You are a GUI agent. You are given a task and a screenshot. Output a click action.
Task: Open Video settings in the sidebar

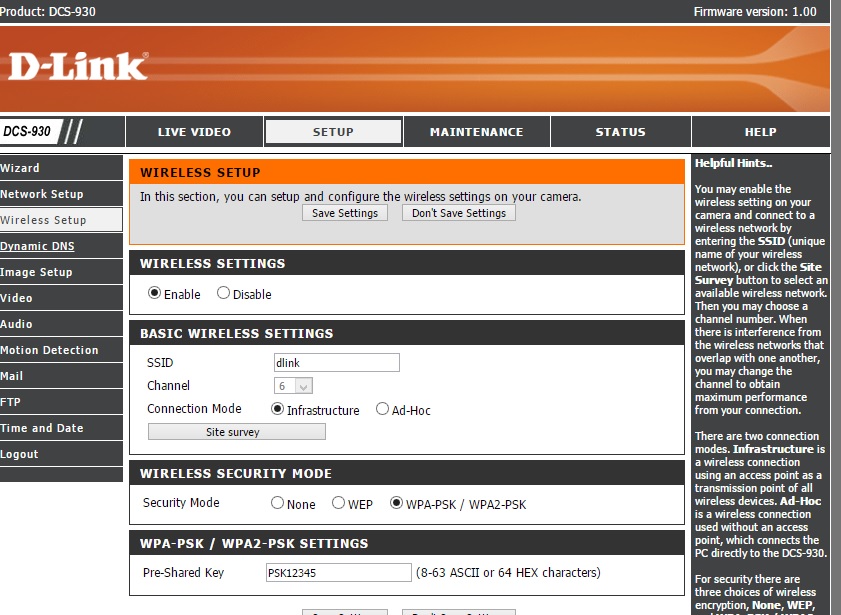click(61, 298)
